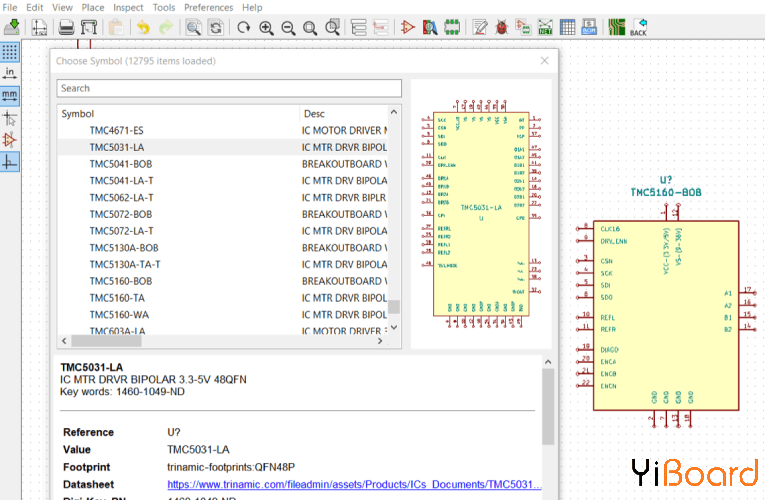Click the symbol list scroll-up arrow

[394, 112]
